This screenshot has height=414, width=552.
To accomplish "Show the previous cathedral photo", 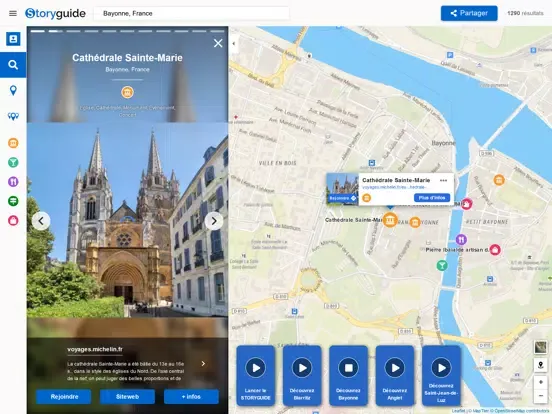I will click(x=41, y=221).
